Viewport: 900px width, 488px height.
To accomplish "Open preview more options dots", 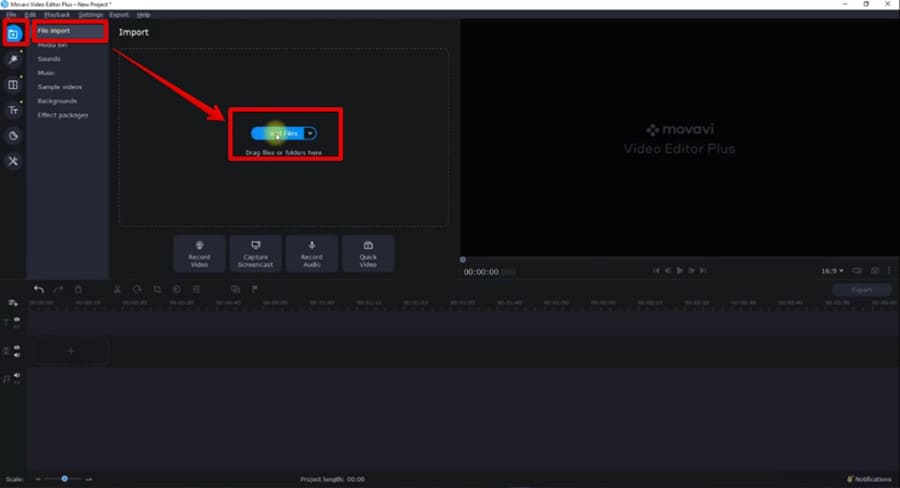I will click(889, 270).
